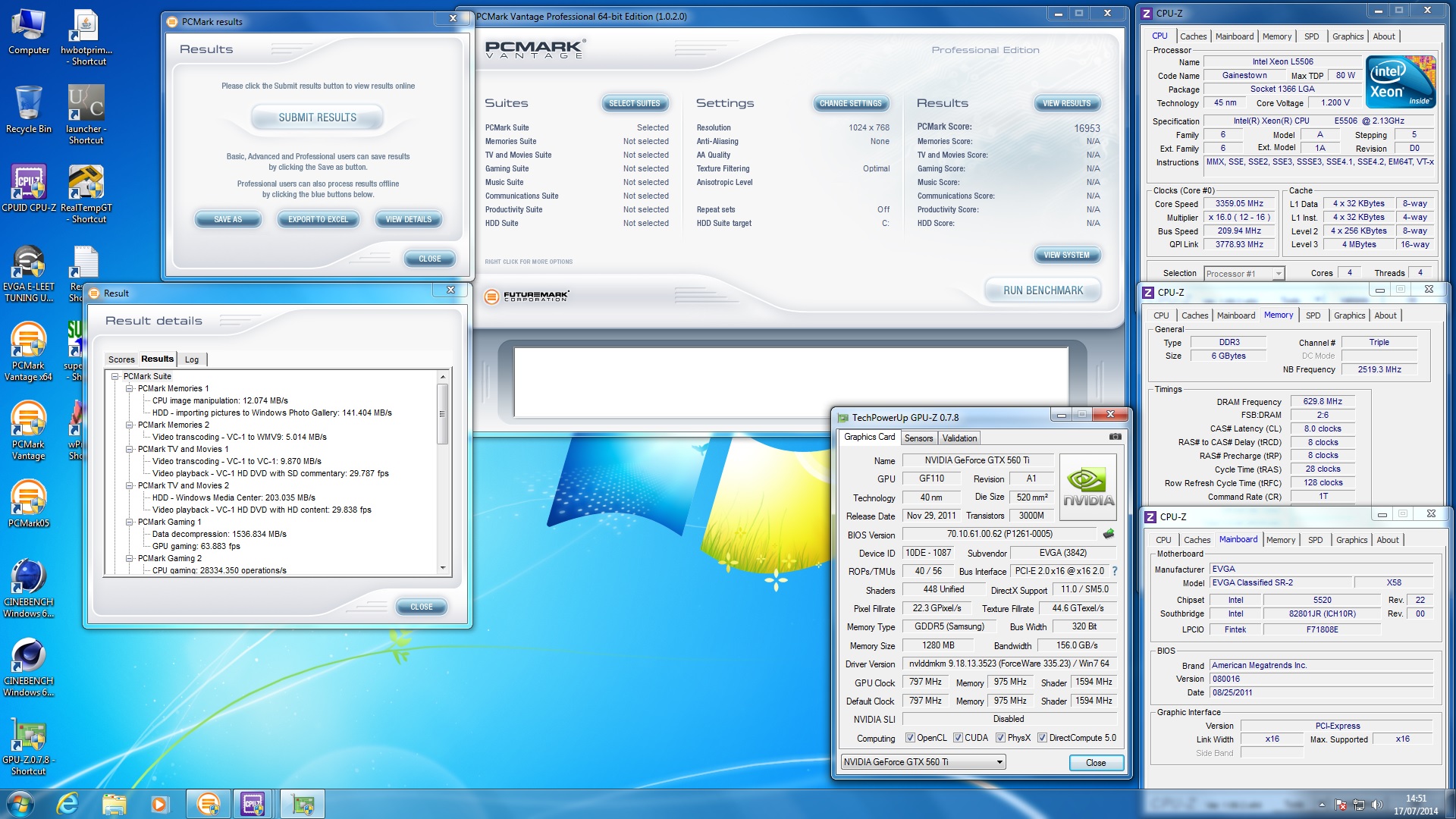This screenshot has width=1456, height=819.
Task: Click the Intel Xeon logo in CPU-Z
Action: pyautogui.click(x=1401, y=81)
